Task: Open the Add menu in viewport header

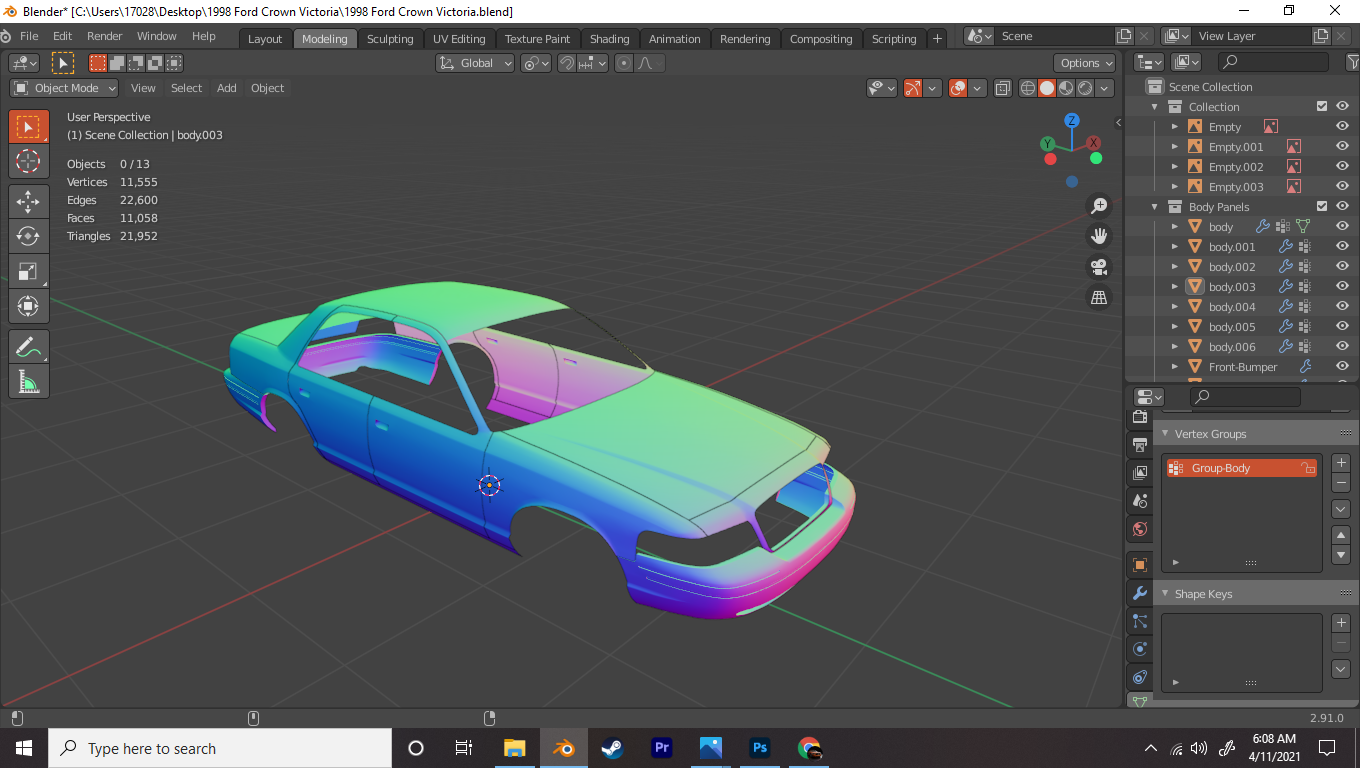Action: tap(227, 88)
